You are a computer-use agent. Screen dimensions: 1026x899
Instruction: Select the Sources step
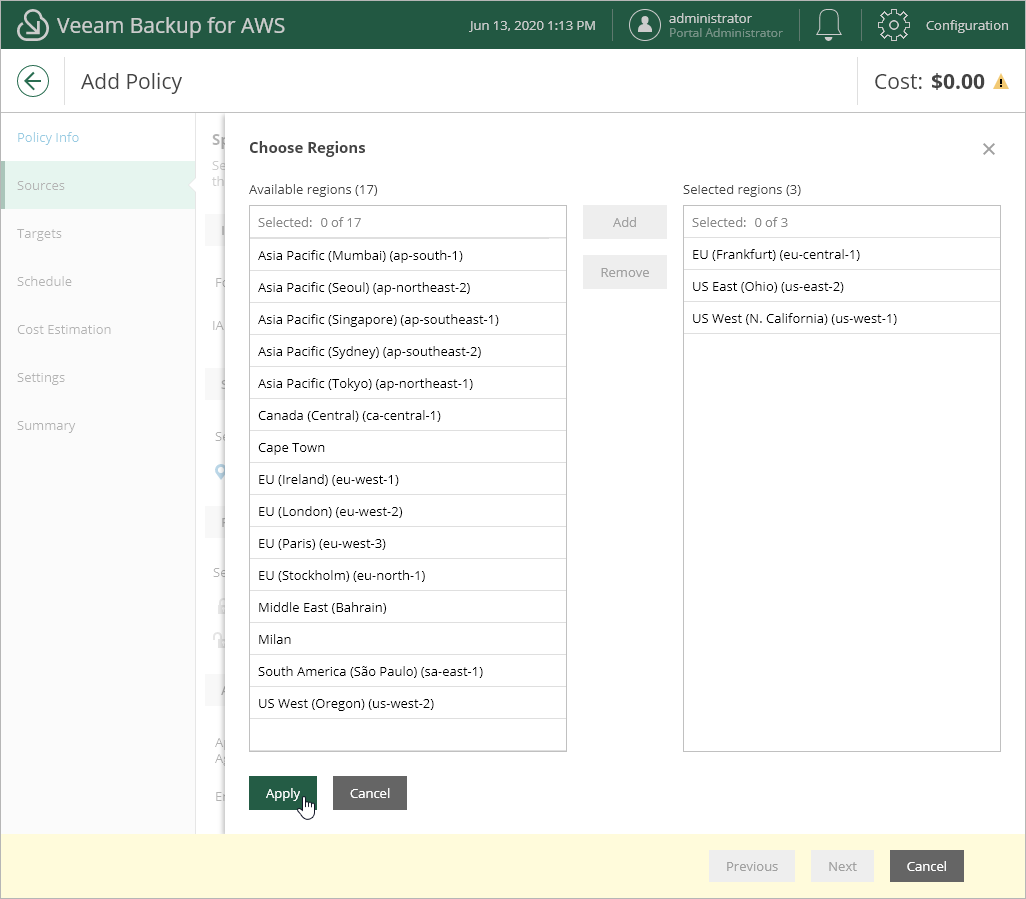pyautogui.click(x=98, y=185)
